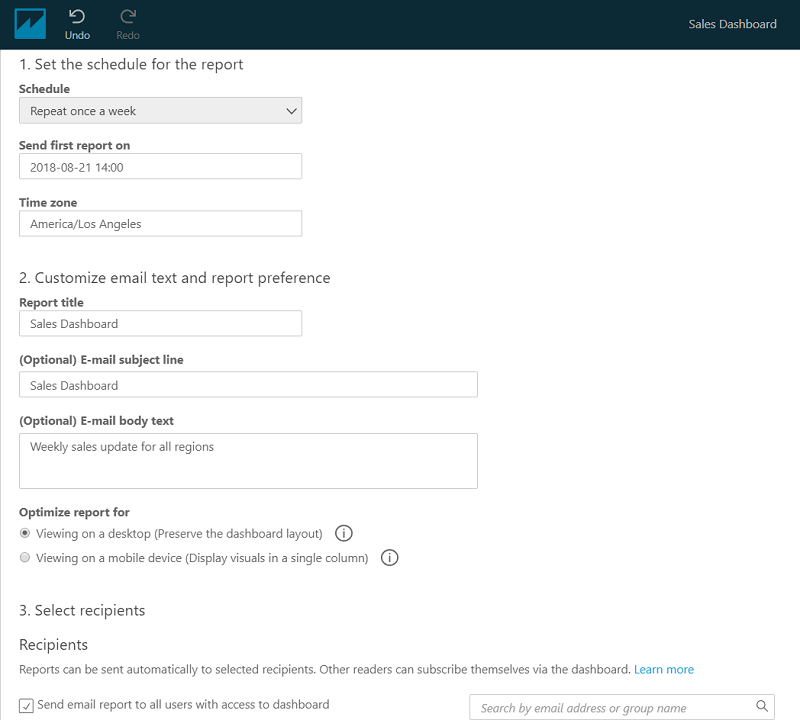Click the Redo icon
The width and height of the screenshot is (800, 720).
click(x=128, y=17)
